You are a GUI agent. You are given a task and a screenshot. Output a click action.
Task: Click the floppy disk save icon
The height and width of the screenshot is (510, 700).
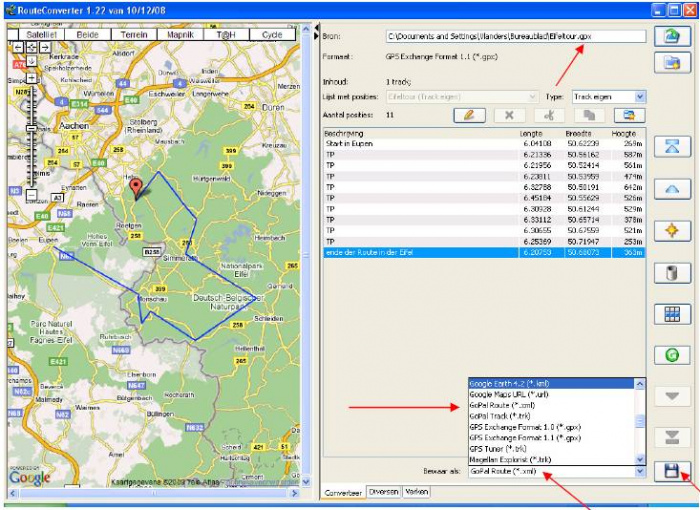[672, 471]
